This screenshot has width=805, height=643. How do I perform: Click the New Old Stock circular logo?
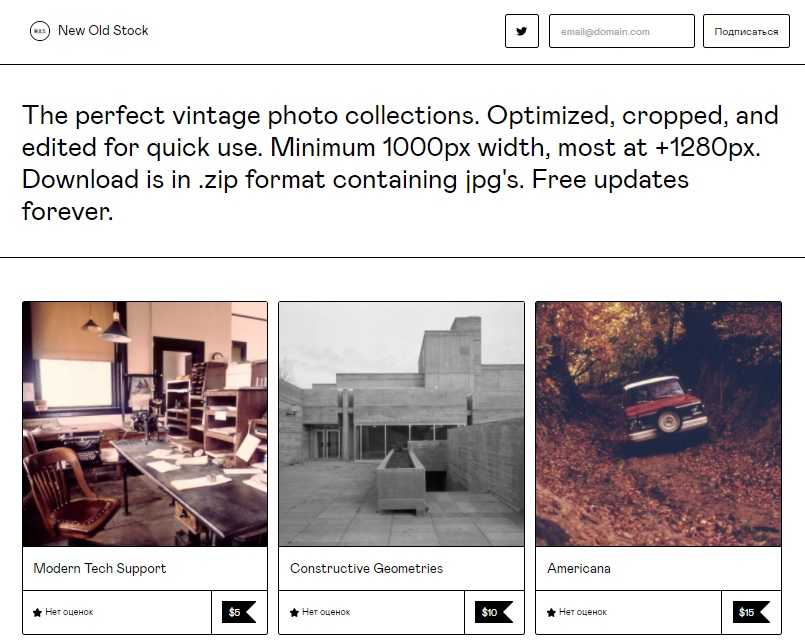coord(40,31)
